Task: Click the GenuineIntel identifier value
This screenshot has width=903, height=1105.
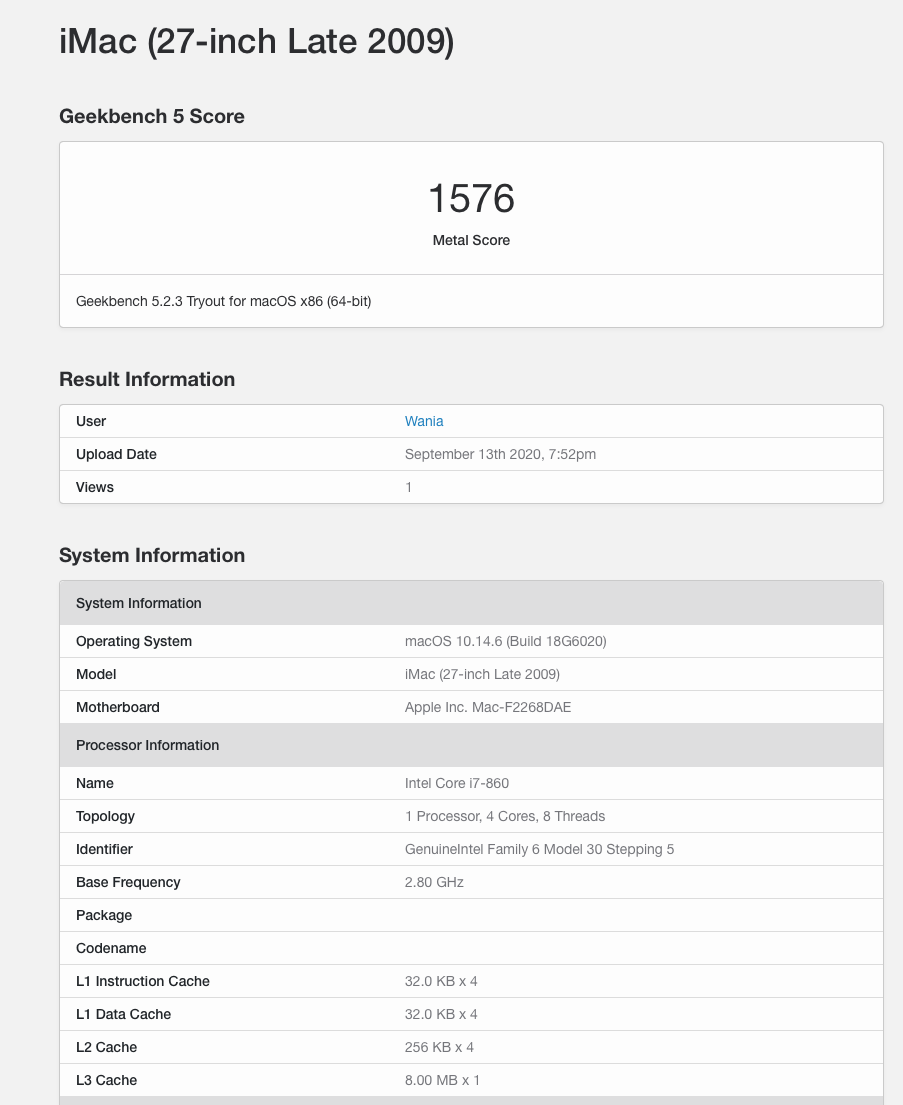Action: pos(539,849)
